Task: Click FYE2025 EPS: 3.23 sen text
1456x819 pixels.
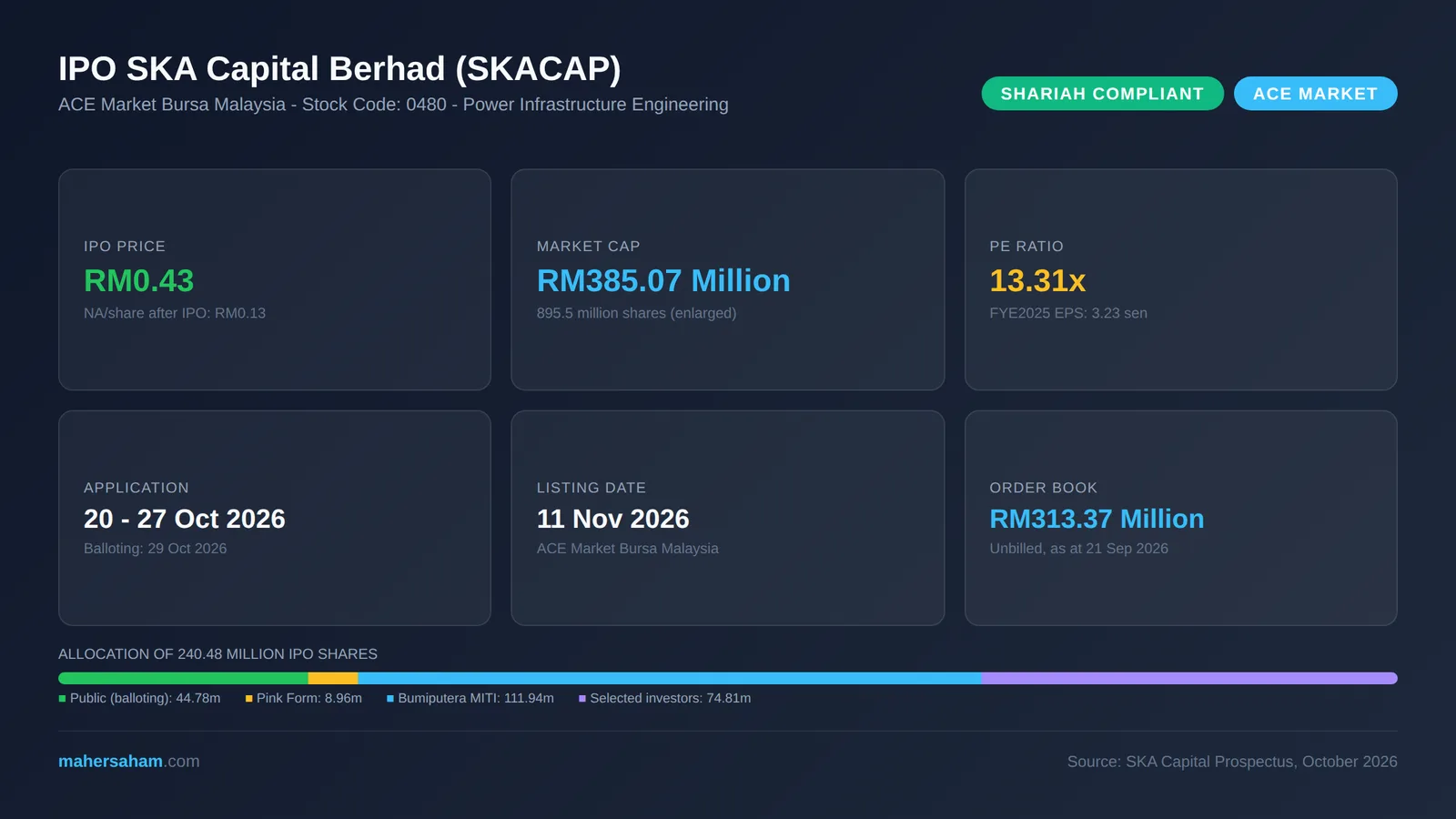Action: (x=1068, y=313)
